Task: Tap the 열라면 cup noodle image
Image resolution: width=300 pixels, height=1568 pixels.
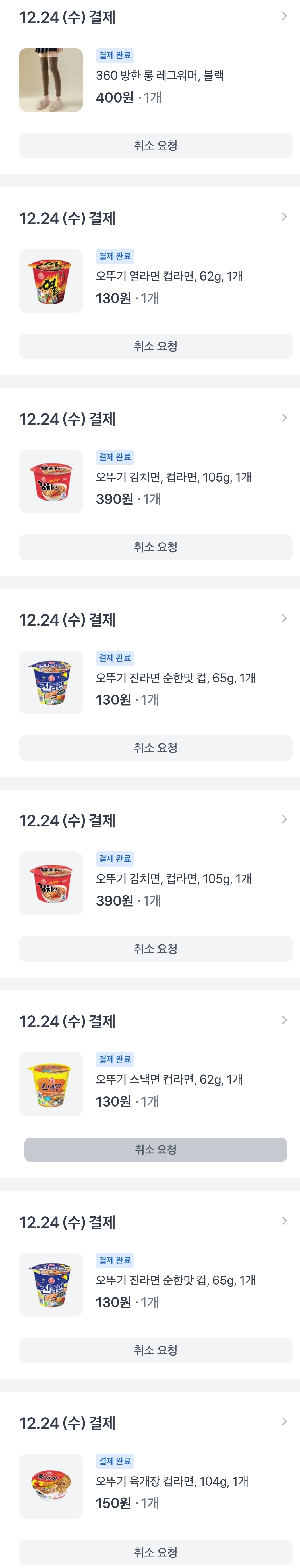Action: pos(51,281)
